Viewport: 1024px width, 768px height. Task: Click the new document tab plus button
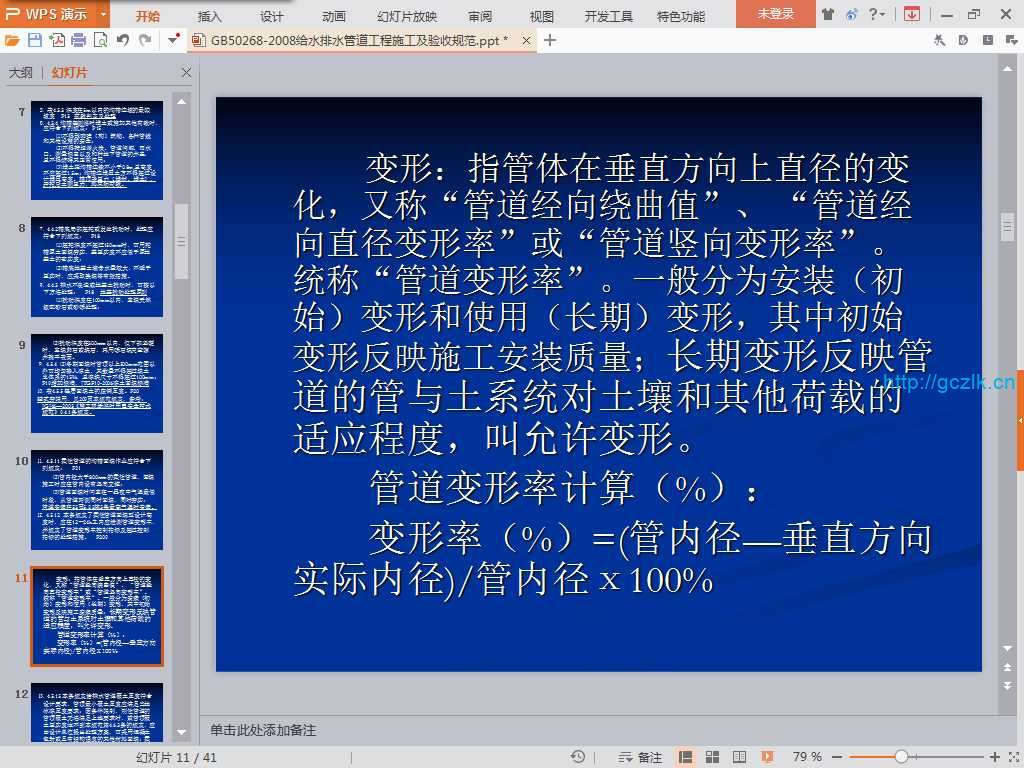pos(550,40)
